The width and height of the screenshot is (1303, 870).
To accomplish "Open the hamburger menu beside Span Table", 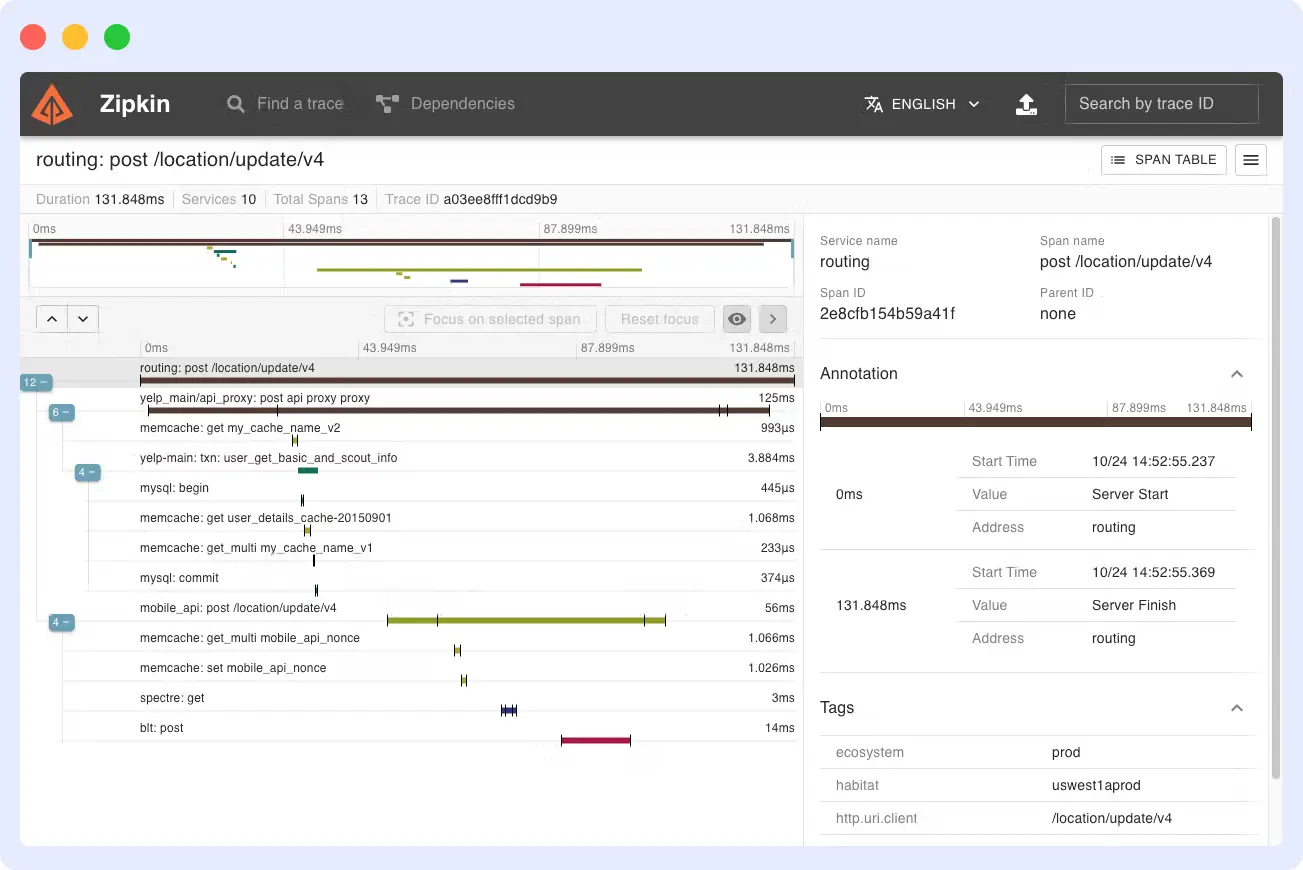I will [x=1250, y=159].
